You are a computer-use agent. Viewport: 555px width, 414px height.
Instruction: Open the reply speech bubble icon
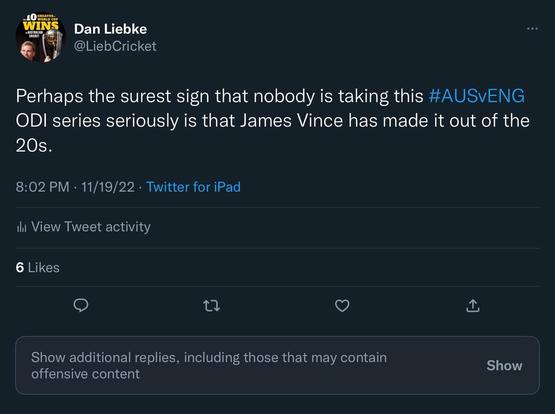point(81,305)
